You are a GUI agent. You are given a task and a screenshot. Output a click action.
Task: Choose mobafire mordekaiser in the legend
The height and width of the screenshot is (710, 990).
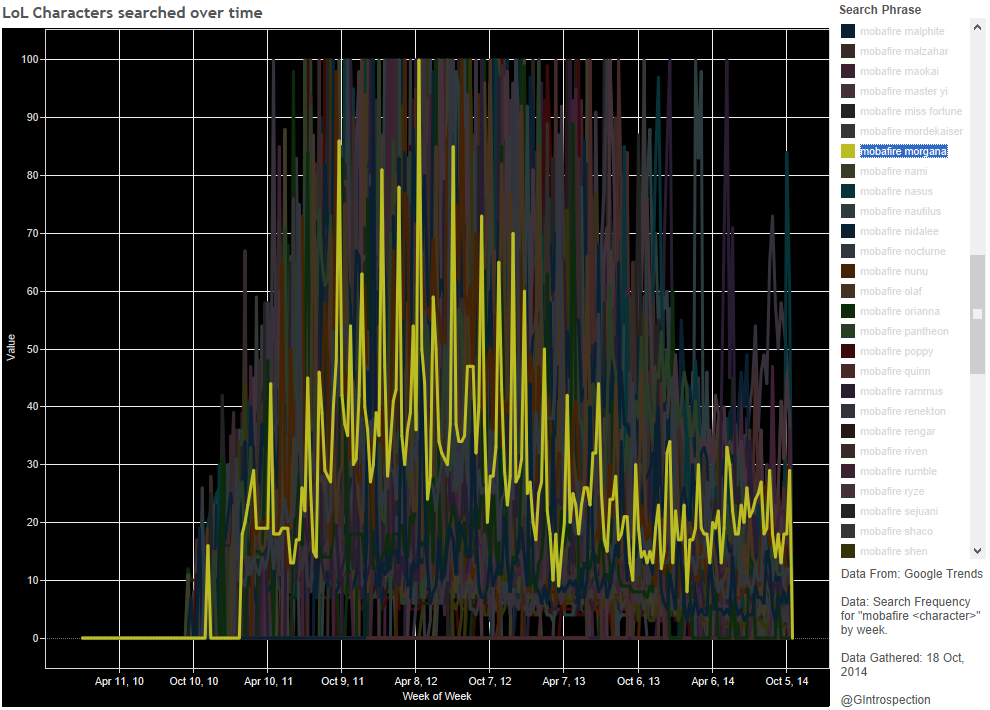tap(911, 131)
